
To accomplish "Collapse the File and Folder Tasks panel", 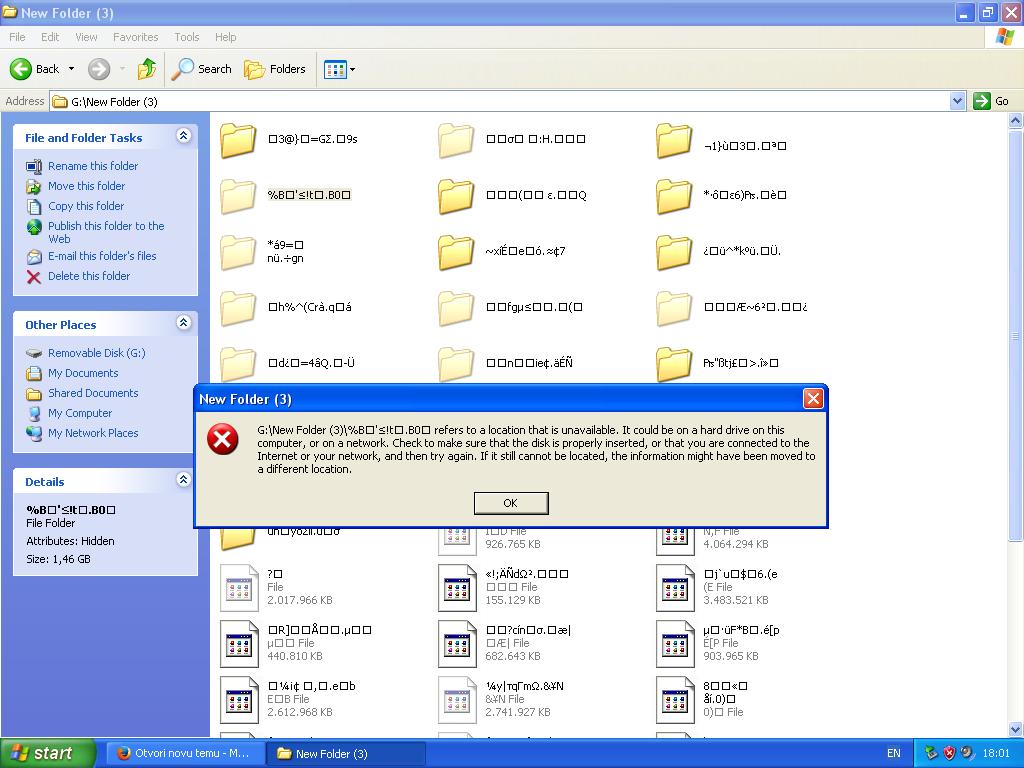I will (184, 136).
